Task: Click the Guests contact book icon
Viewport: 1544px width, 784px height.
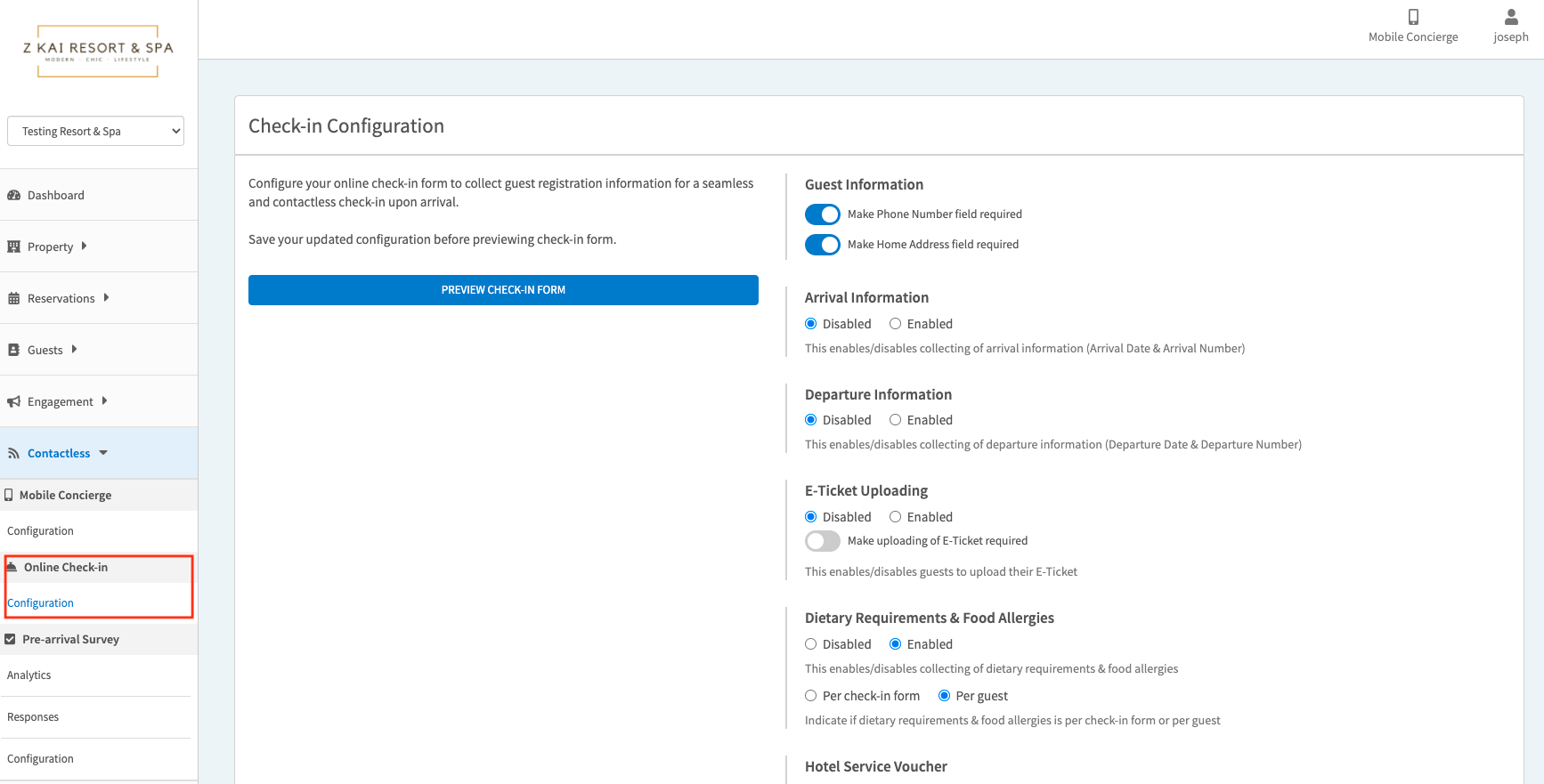Action: coord(13,351)
